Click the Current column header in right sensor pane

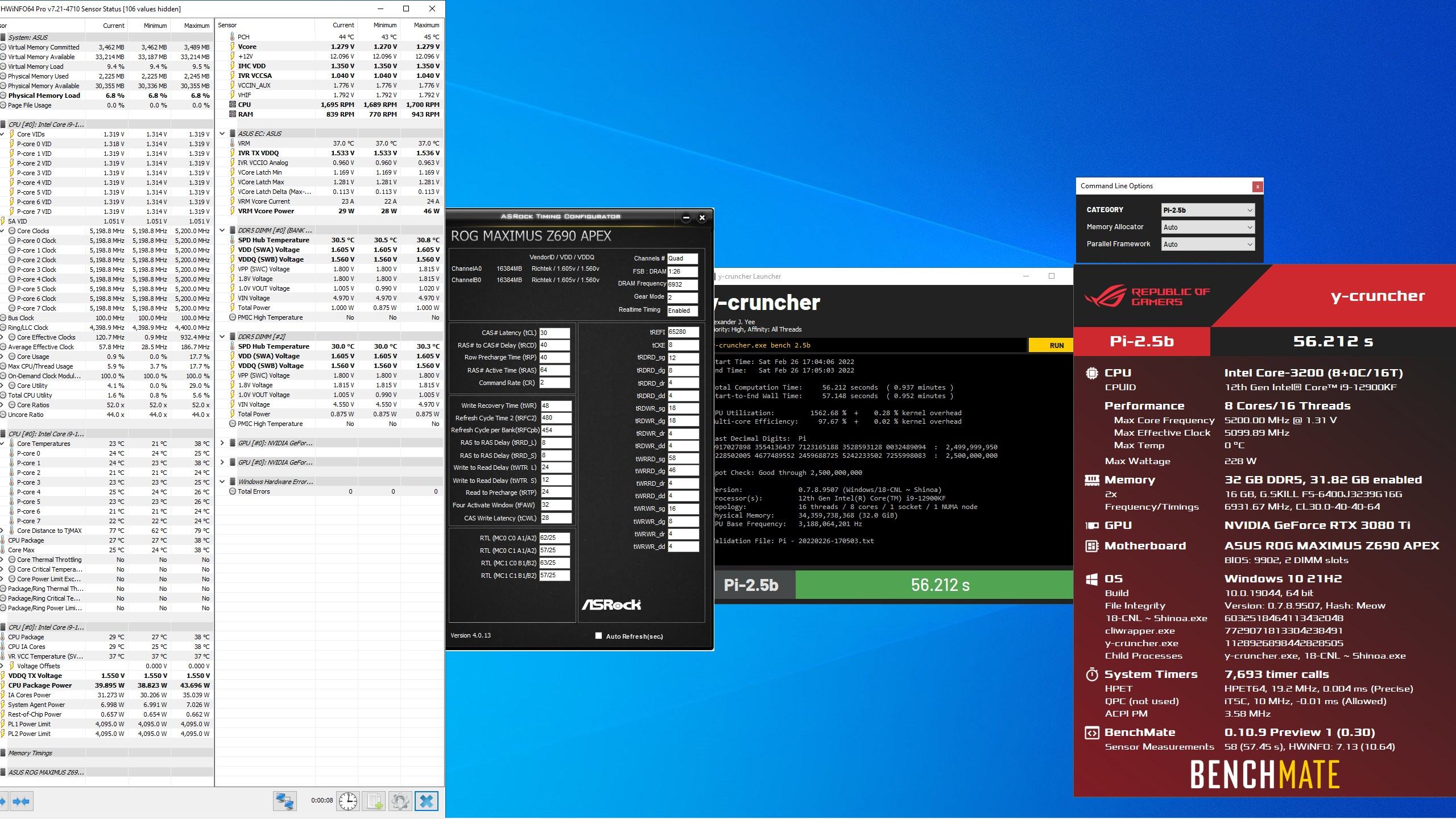336,25
